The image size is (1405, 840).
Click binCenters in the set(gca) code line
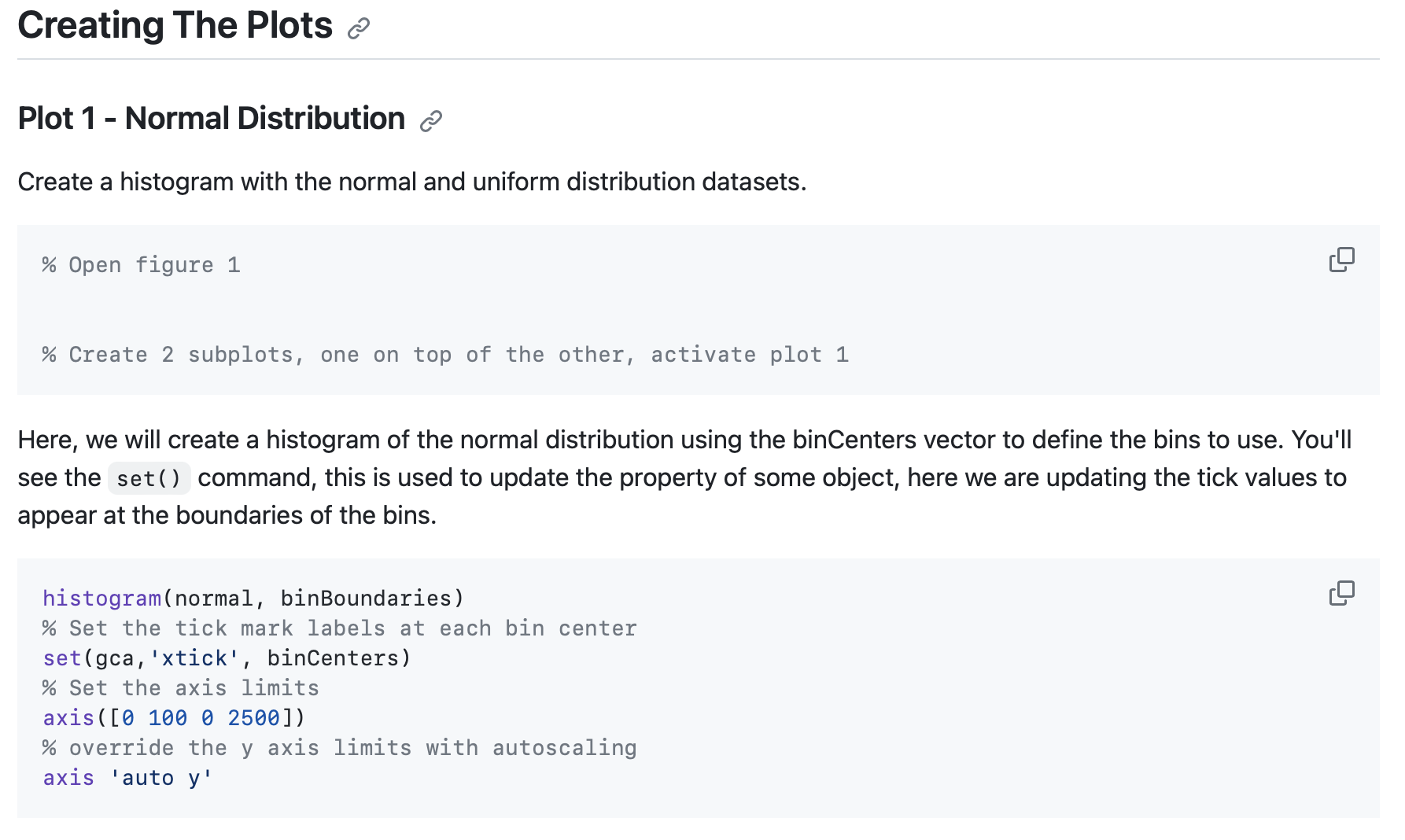334,658
